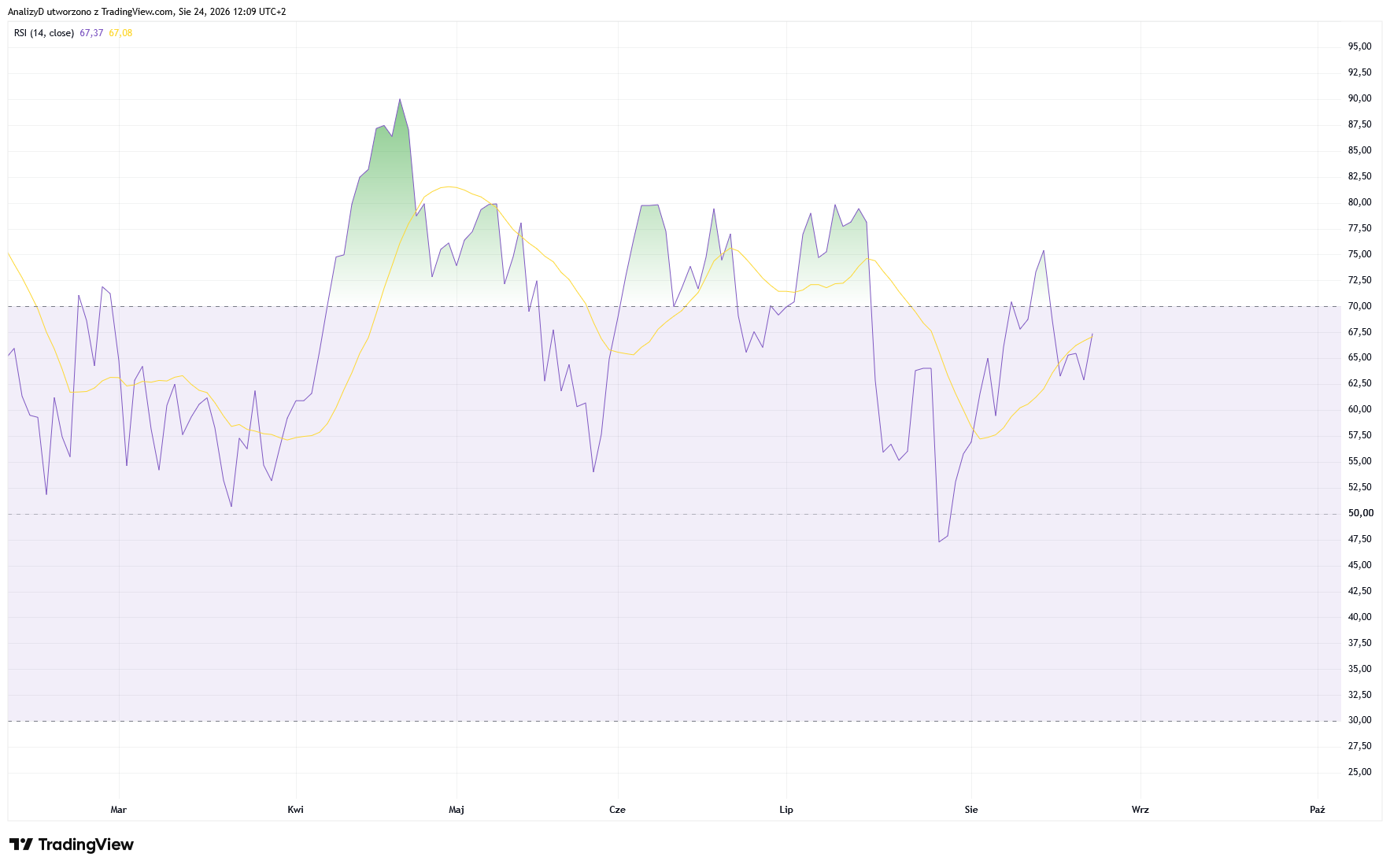Screen dimensions: 1390x868
Task: Click the yellow moving average value 67,08
Action: click(x=120, y=33)
